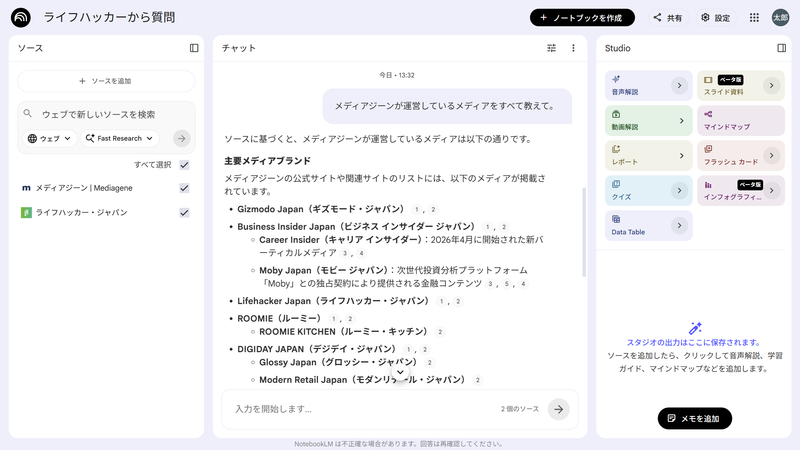Open citation 5 beside Moby Japan
Screen dimensions: 800x450
point(506,284)
